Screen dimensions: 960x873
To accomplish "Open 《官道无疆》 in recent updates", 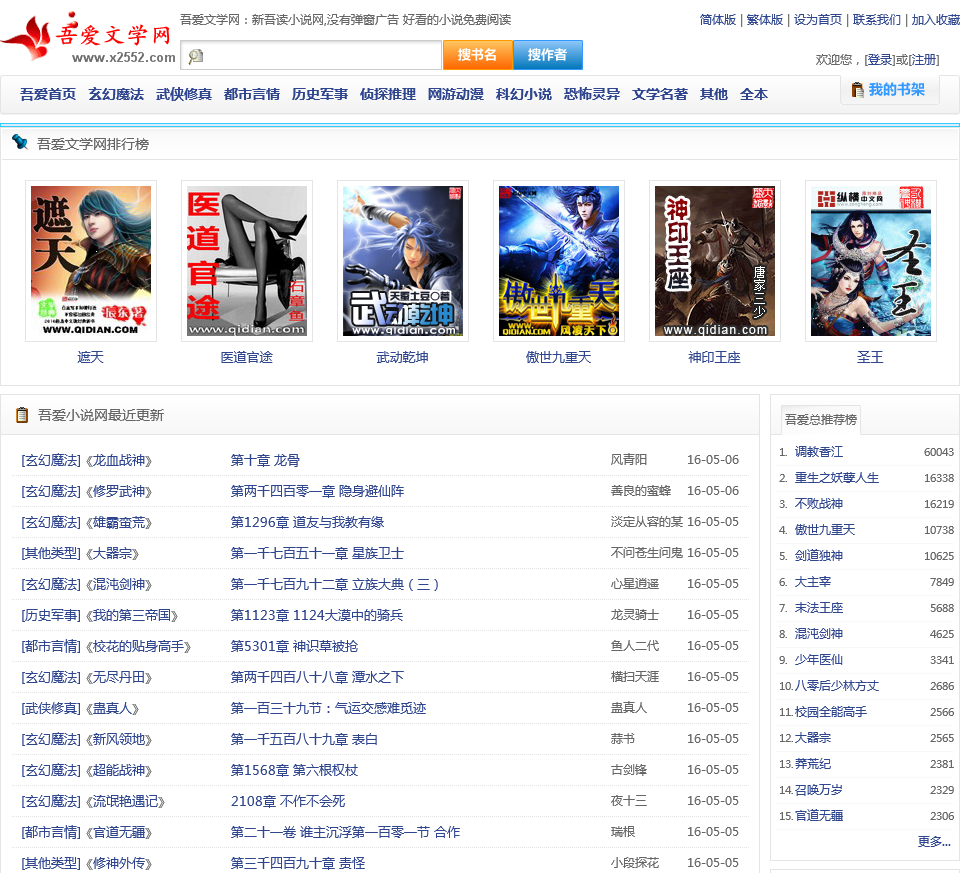I will pyautogui.click(x=119, y=833).
